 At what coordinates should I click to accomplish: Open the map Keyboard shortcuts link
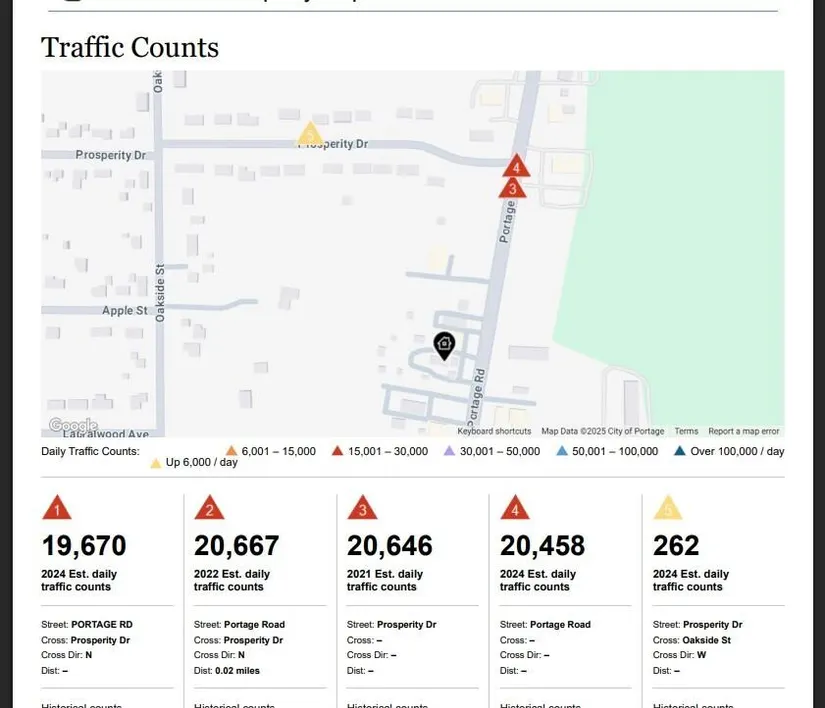pos(494,432)
